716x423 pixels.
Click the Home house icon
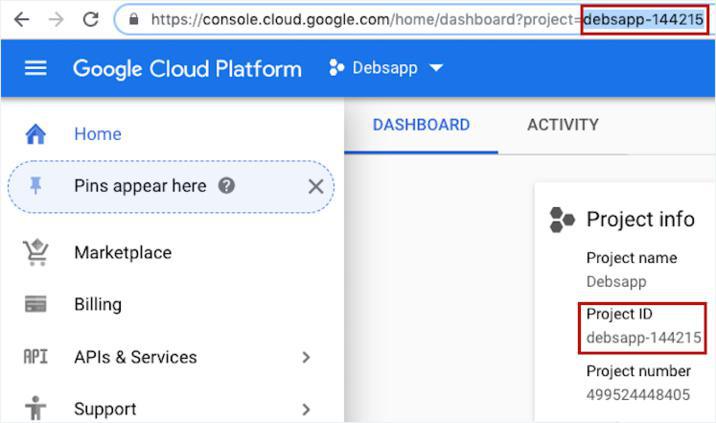36,134
